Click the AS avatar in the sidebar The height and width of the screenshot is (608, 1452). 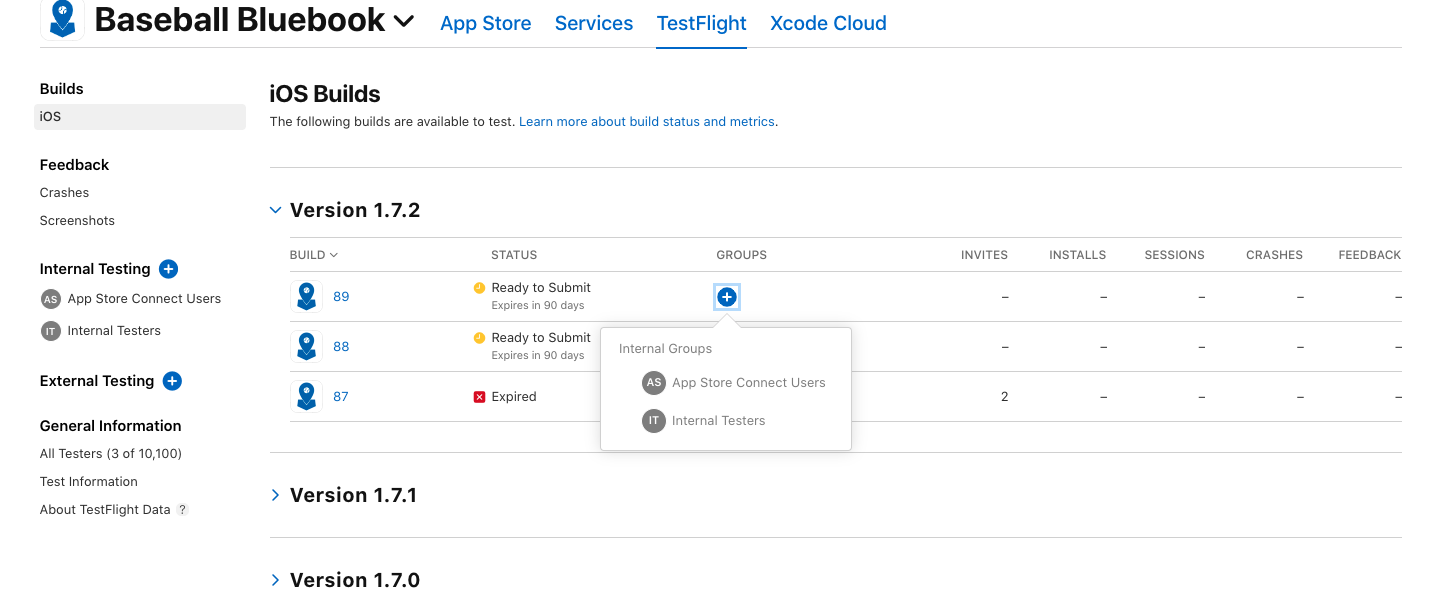click(x=51, y=299)
